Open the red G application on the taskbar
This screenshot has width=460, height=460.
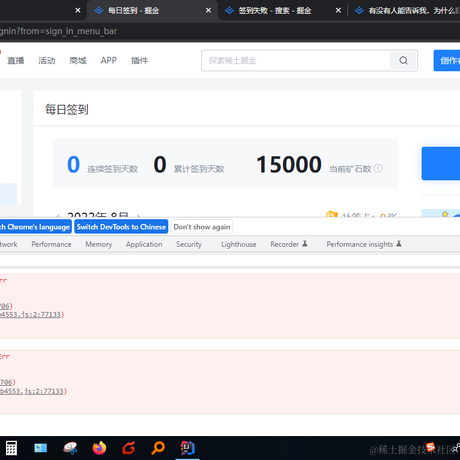pos(129,448)
